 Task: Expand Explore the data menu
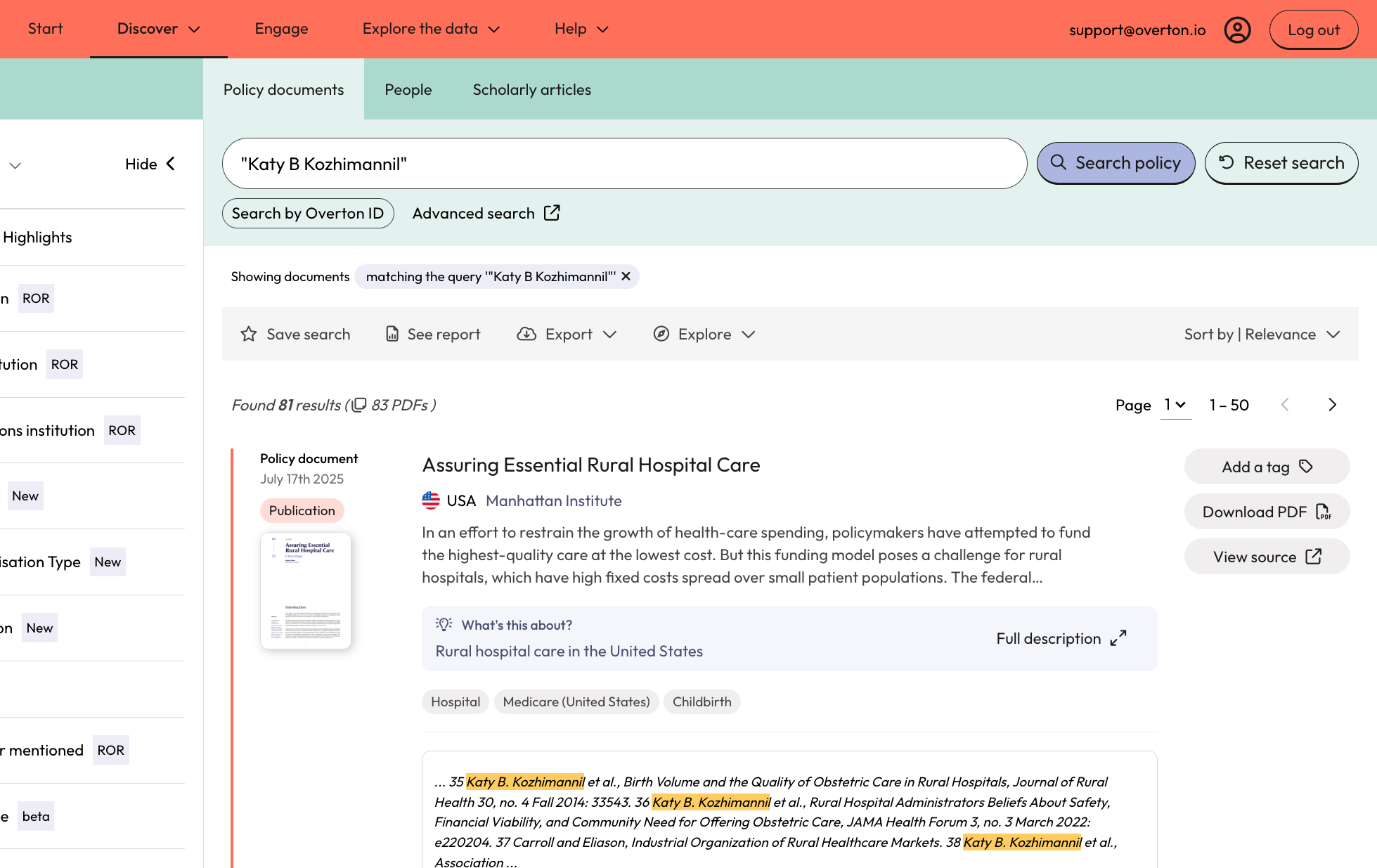click(x=431, y=29)
